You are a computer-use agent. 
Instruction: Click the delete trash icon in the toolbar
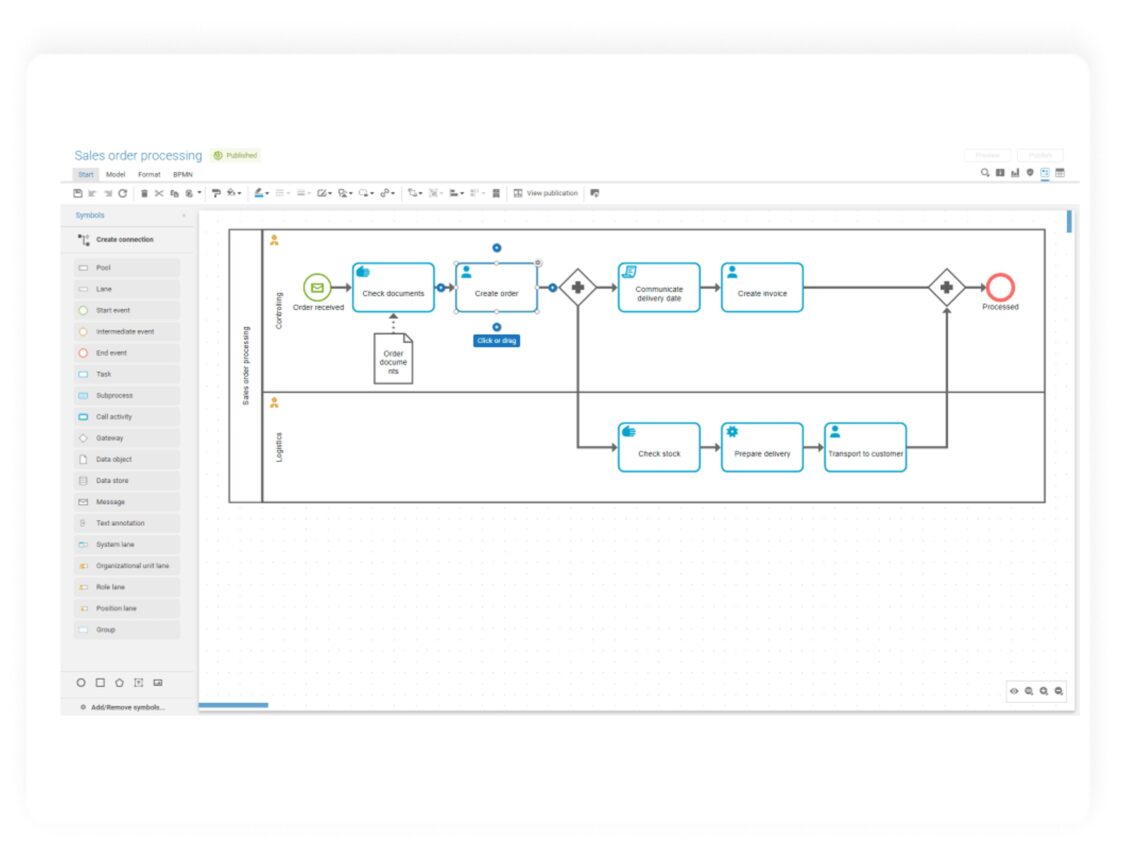(x=144, y=193)
